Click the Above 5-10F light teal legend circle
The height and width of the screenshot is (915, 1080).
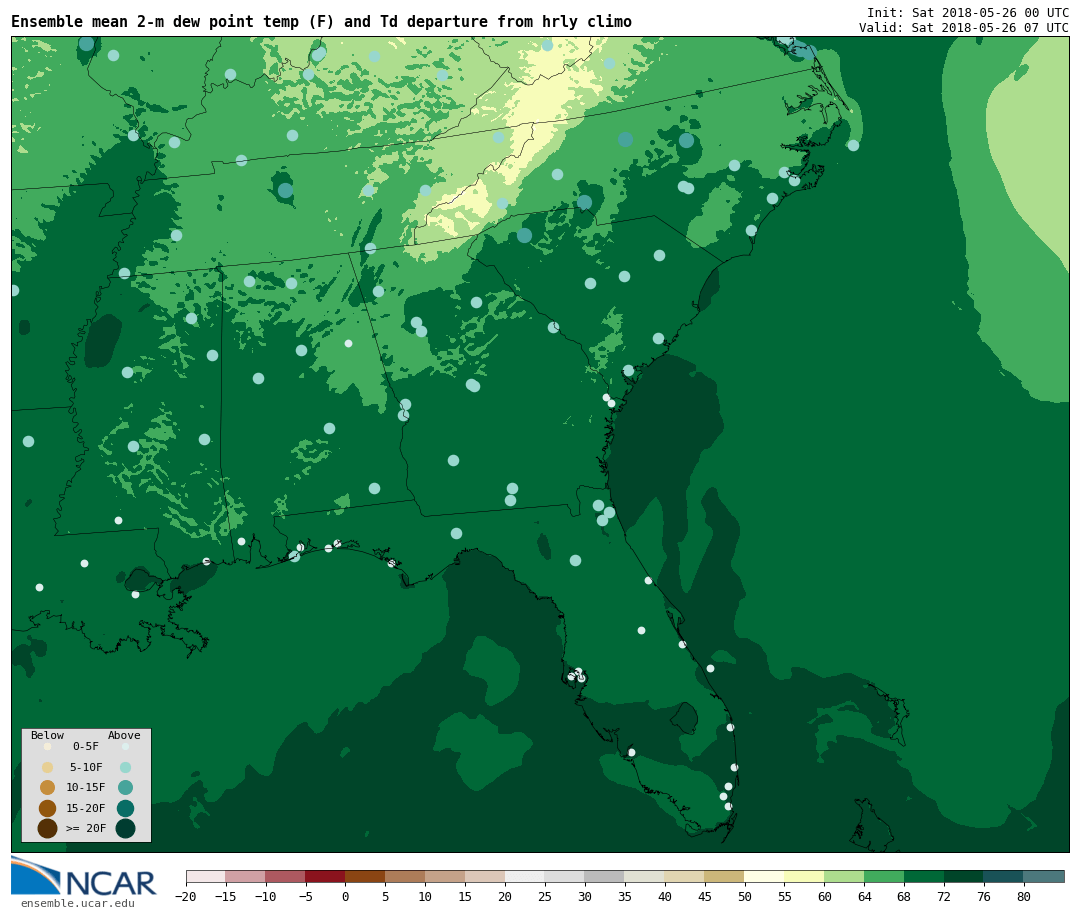[x=125, y=768]
